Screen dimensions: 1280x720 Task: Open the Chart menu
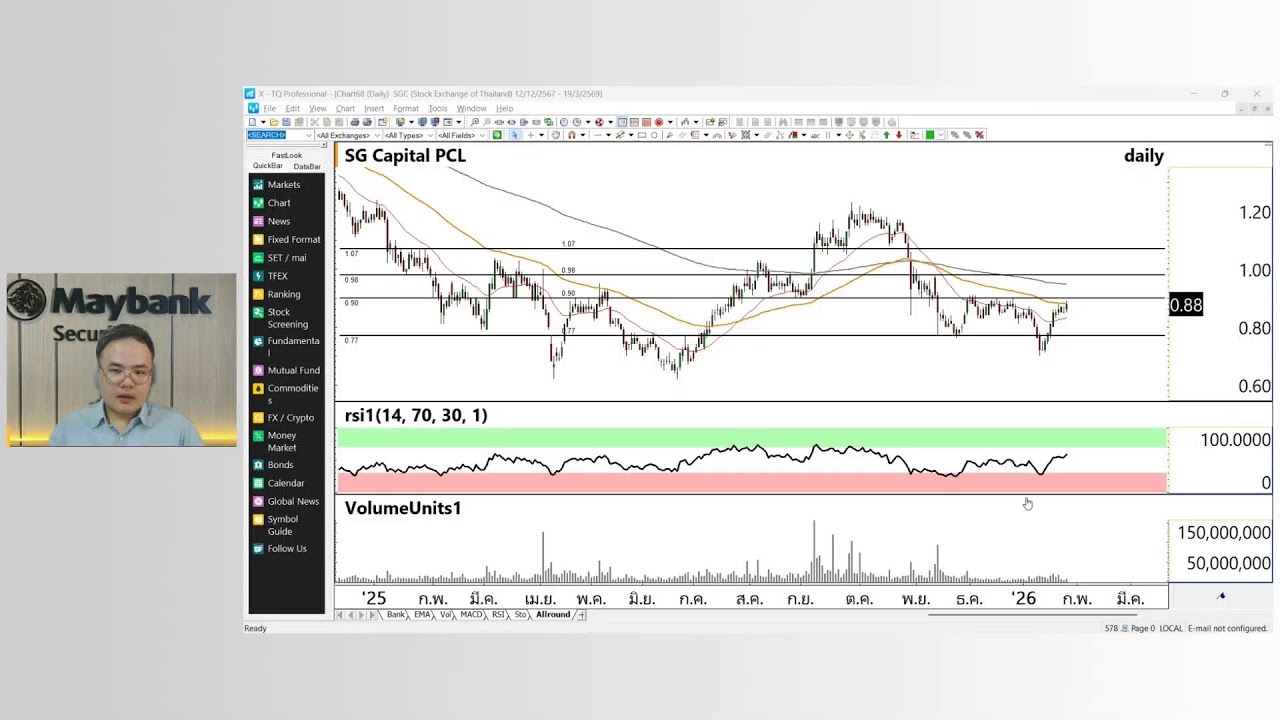[345, 108]
